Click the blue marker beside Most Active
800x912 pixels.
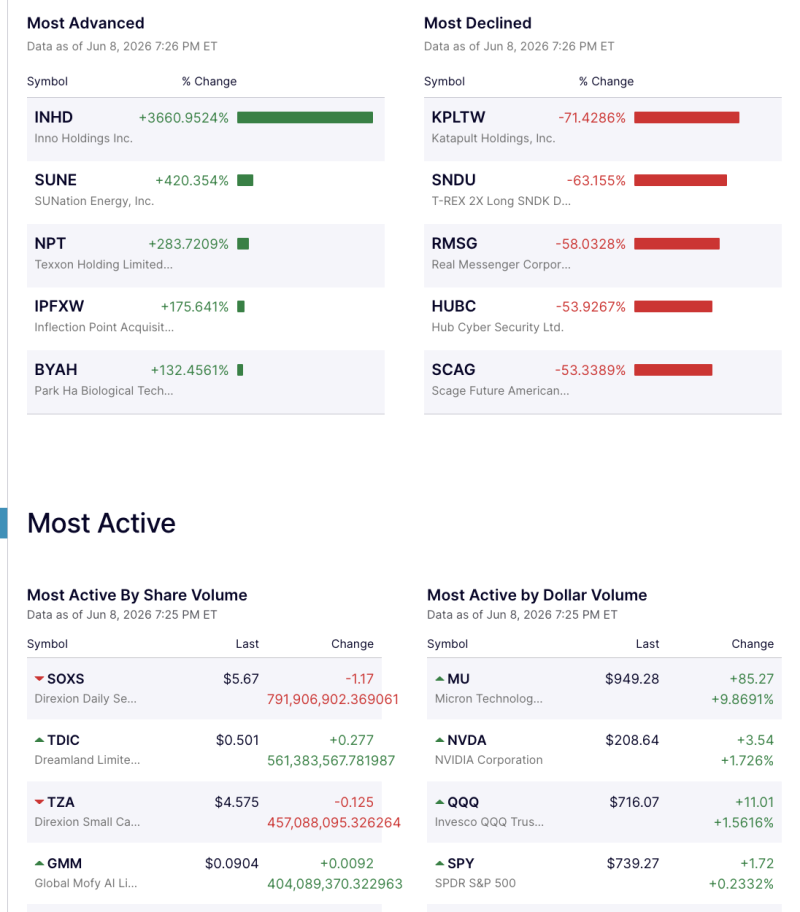[3, 523]
